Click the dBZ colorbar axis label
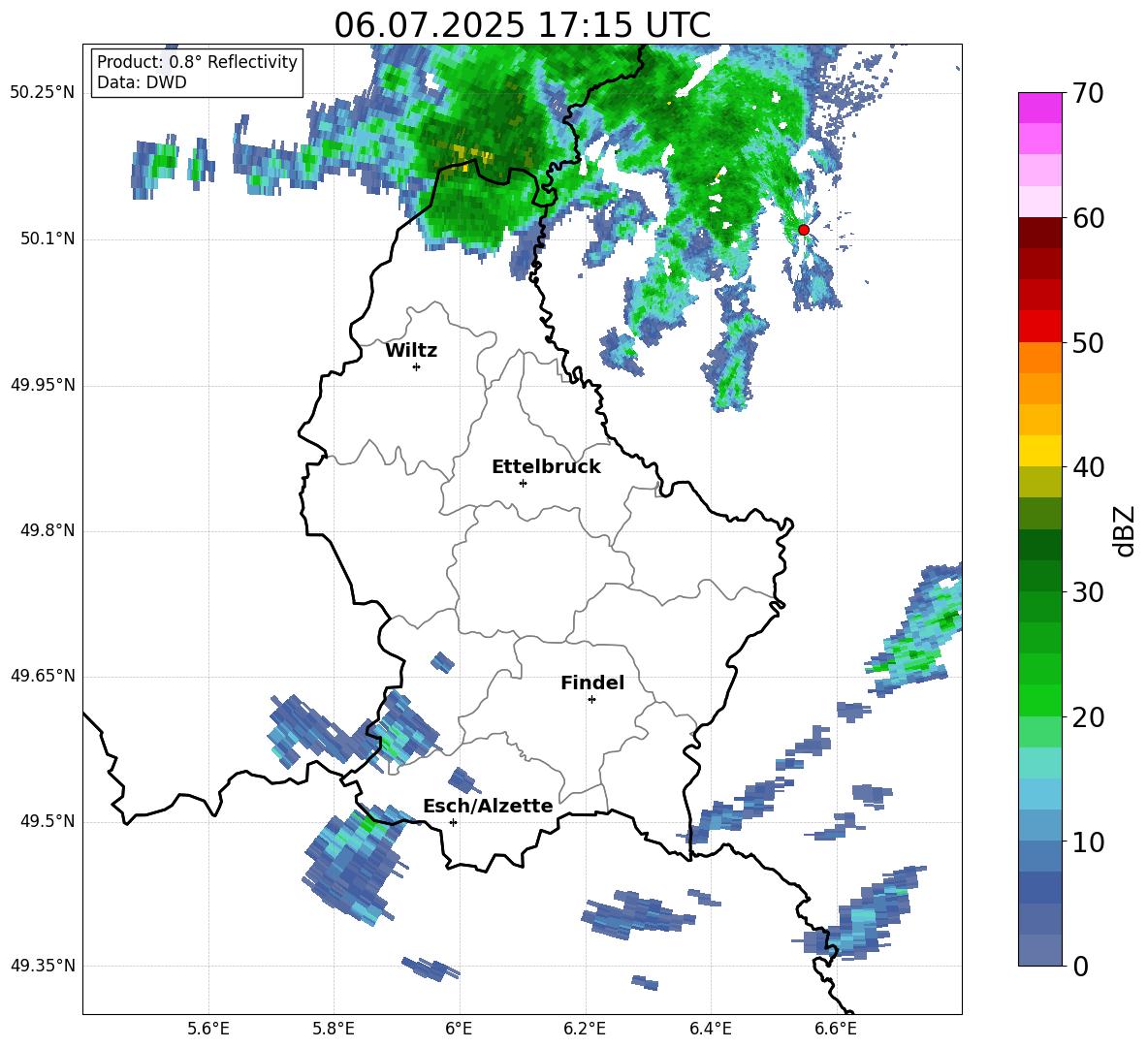Image resolution: width=1148 pixels, height=1048 pixels. (1126, 530)
